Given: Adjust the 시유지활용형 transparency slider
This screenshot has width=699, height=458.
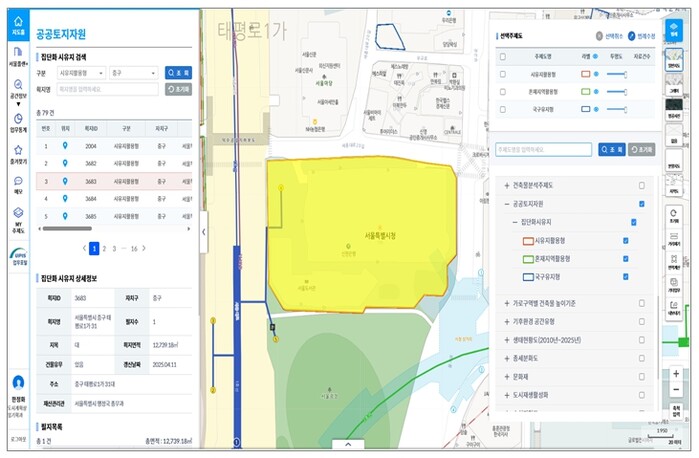Looking at the screenshot, I should point(617,74).
